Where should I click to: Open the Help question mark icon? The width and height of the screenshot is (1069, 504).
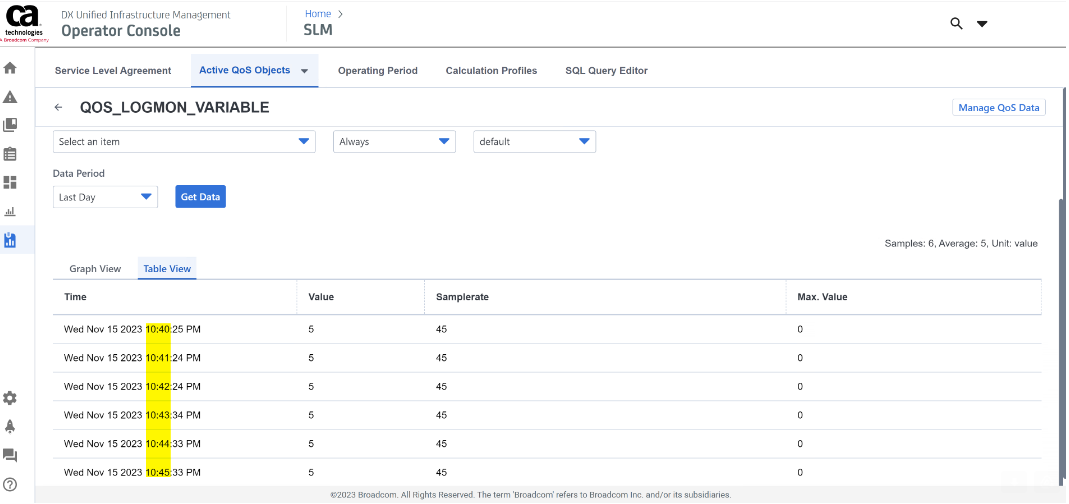(x=11, y=484)
